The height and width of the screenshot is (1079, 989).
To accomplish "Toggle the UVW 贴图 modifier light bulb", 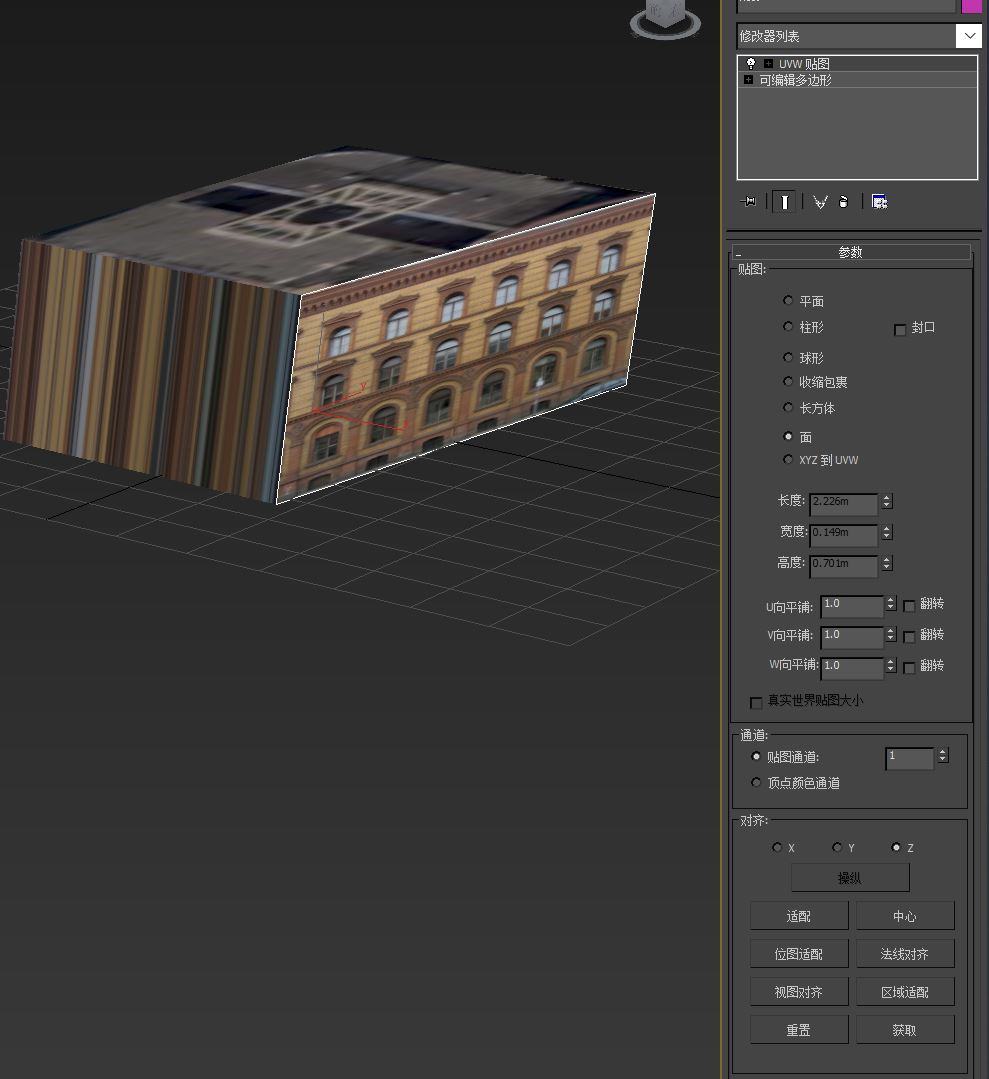I will 751,63.
